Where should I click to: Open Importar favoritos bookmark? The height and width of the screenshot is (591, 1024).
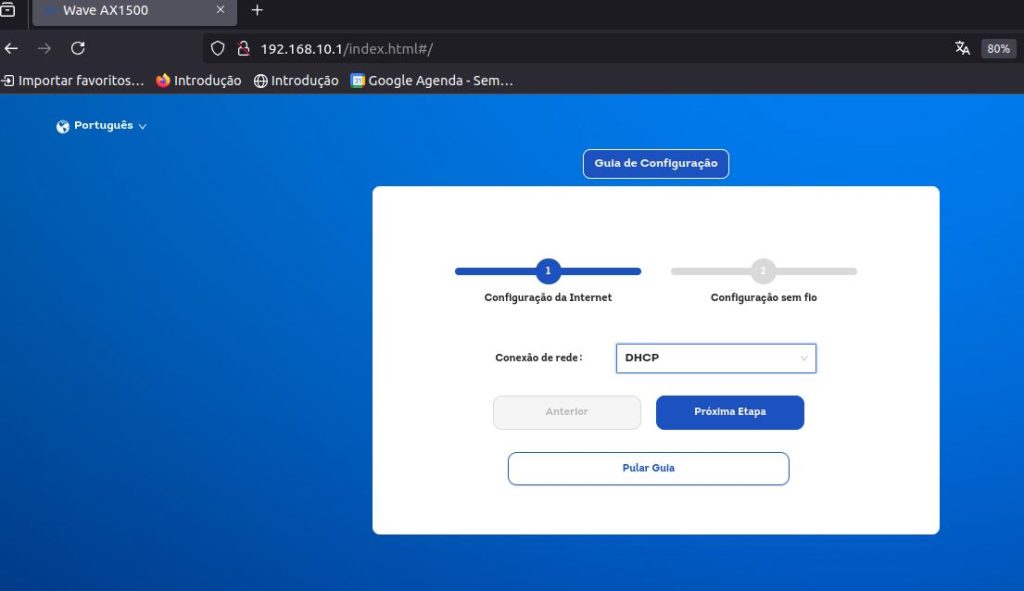tap(72, 80)
